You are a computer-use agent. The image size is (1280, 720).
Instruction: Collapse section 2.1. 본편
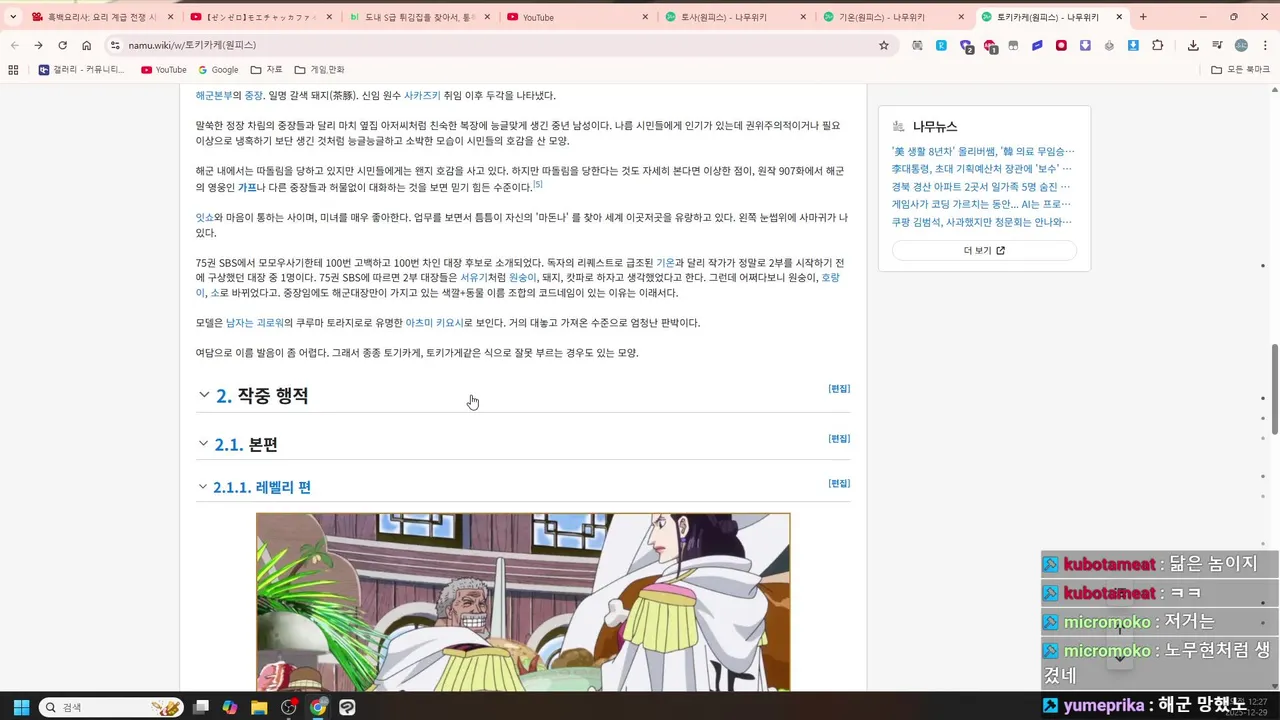[x=203, y=443]
